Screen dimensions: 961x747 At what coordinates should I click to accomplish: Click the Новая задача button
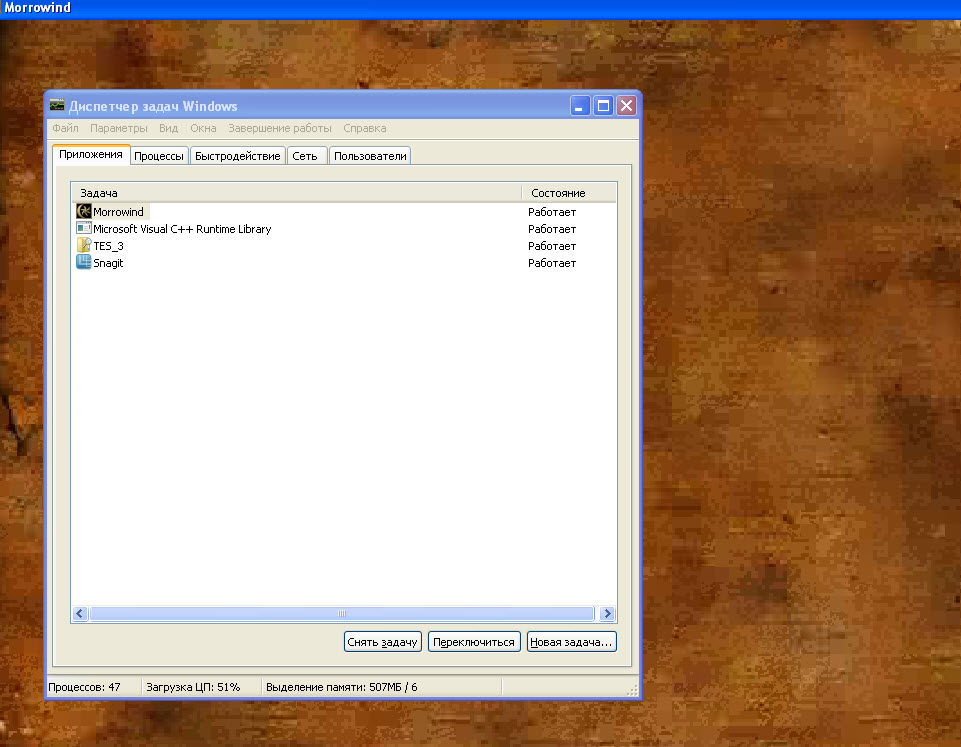571,642
